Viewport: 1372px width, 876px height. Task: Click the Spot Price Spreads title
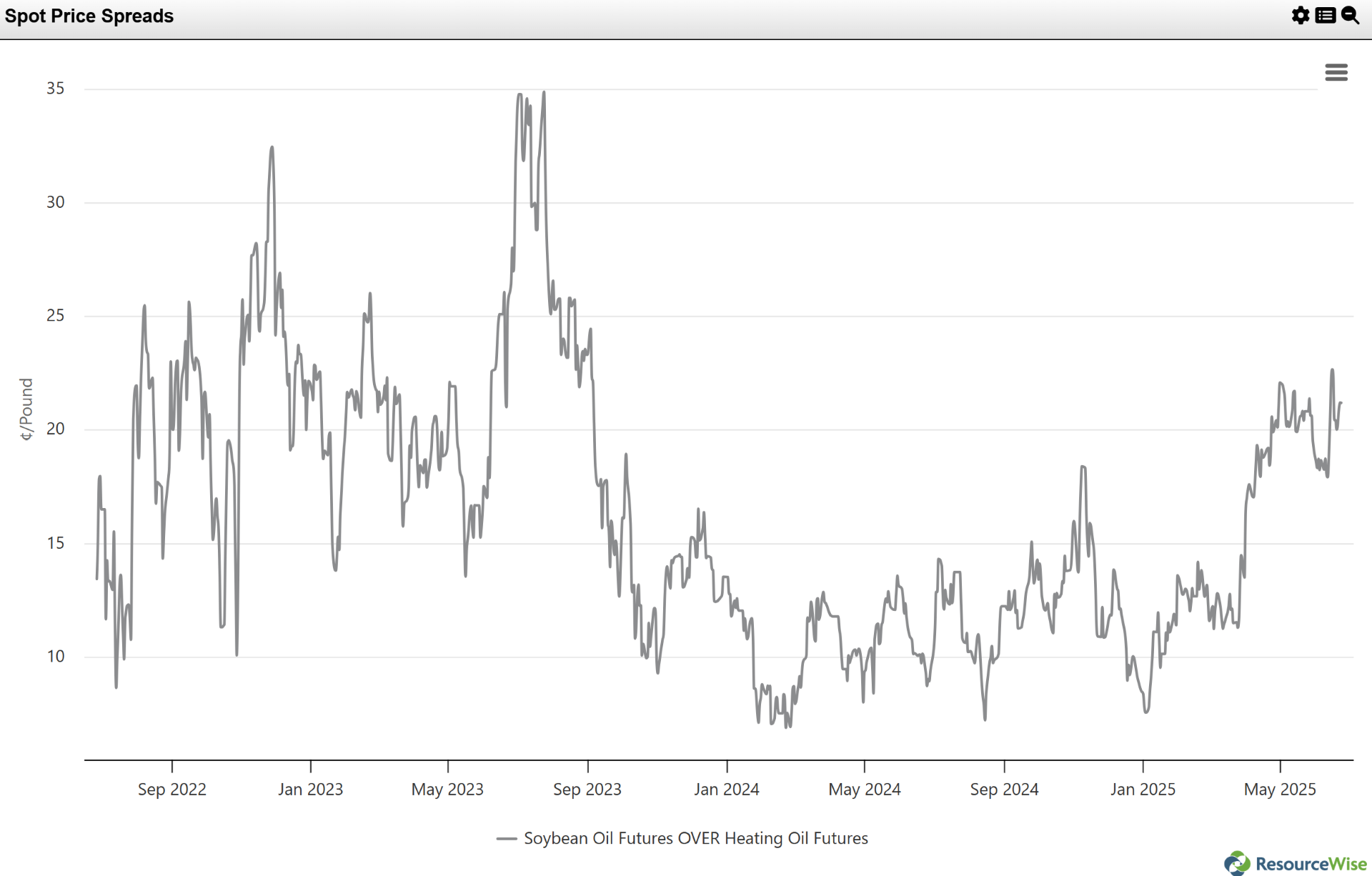(89, 16)
